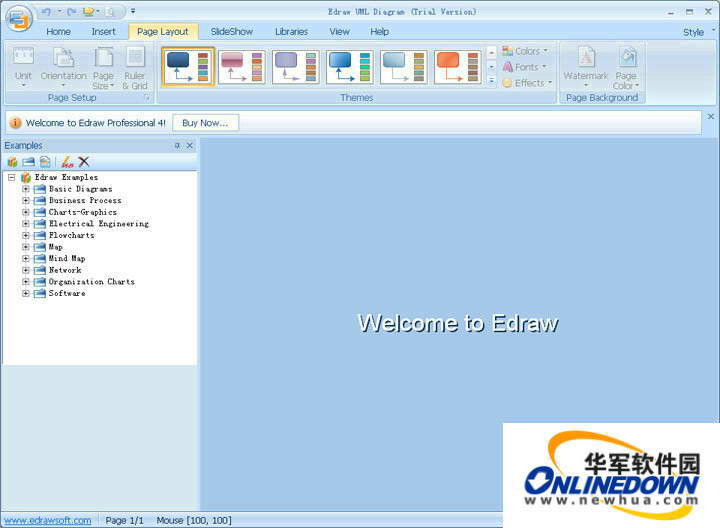
Task: Click the black X delete icon
Action: (84, 162)
